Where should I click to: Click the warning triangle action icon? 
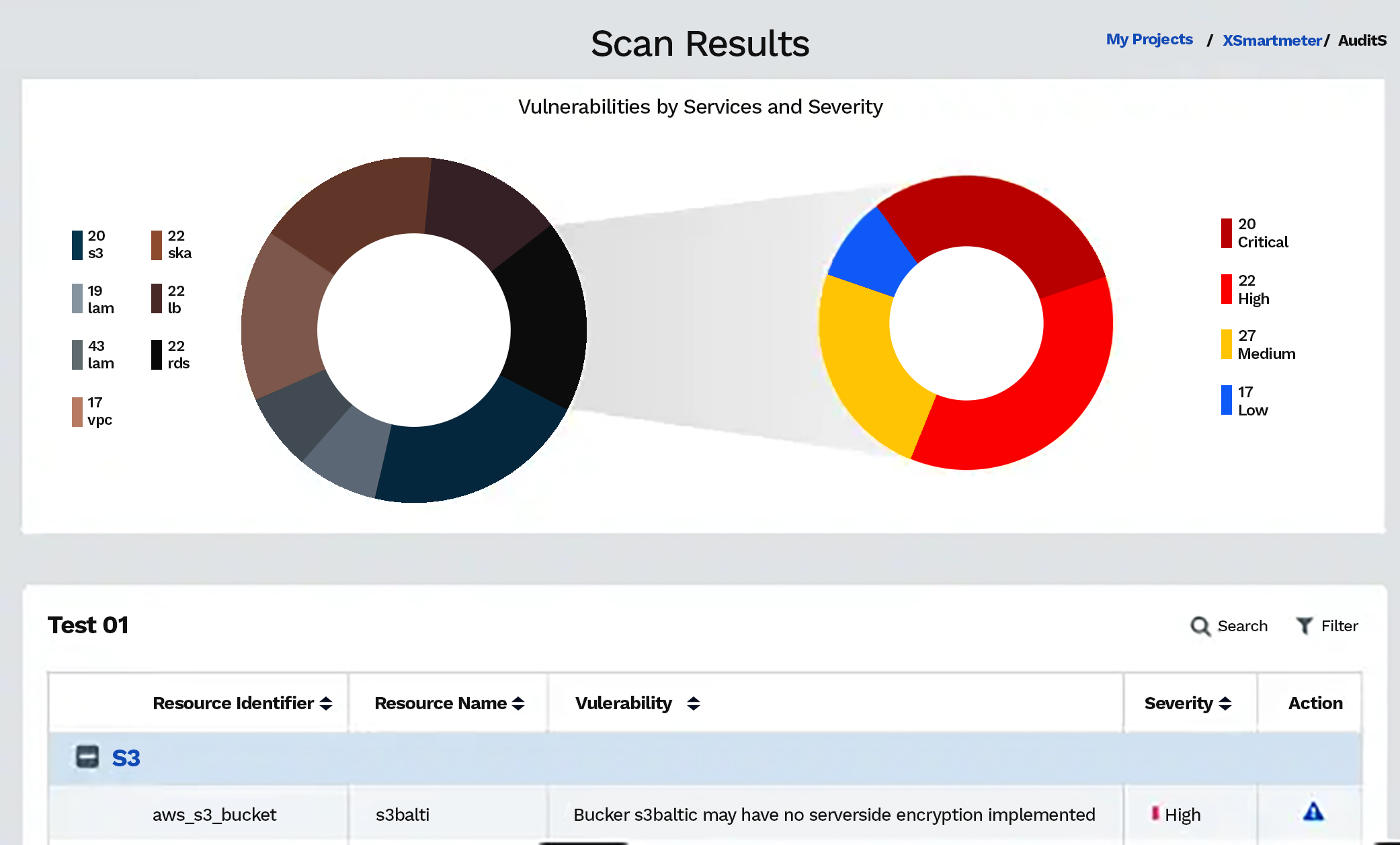pos(1313,812)
